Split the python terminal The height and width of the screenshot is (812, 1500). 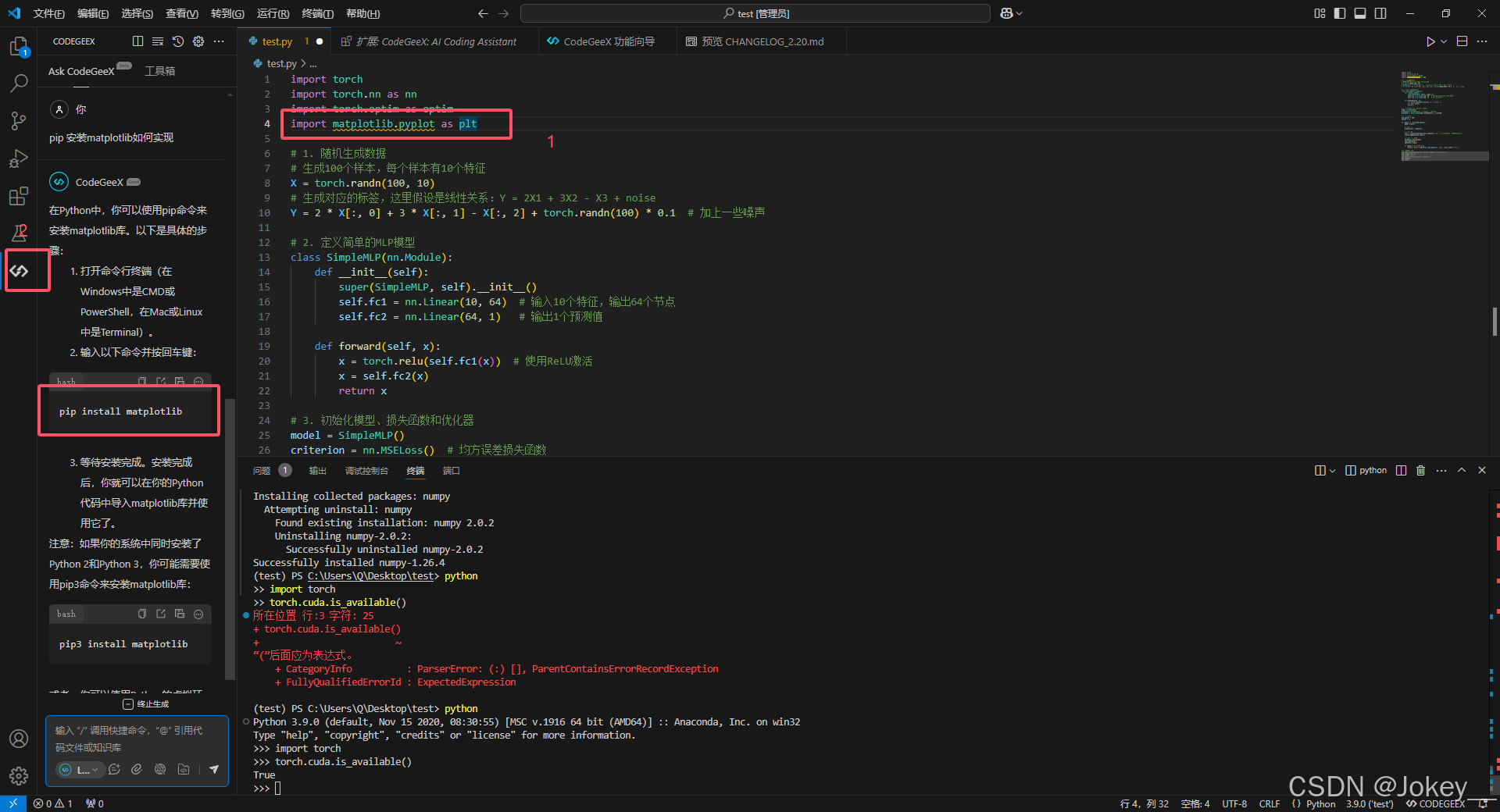(1401, 470)
